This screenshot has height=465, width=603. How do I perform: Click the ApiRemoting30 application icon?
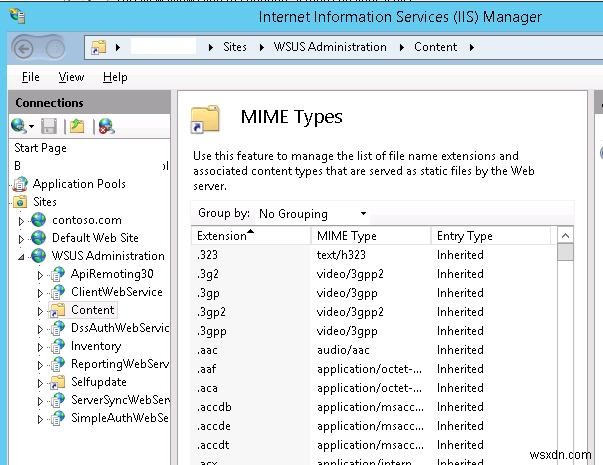click(58, 274)
